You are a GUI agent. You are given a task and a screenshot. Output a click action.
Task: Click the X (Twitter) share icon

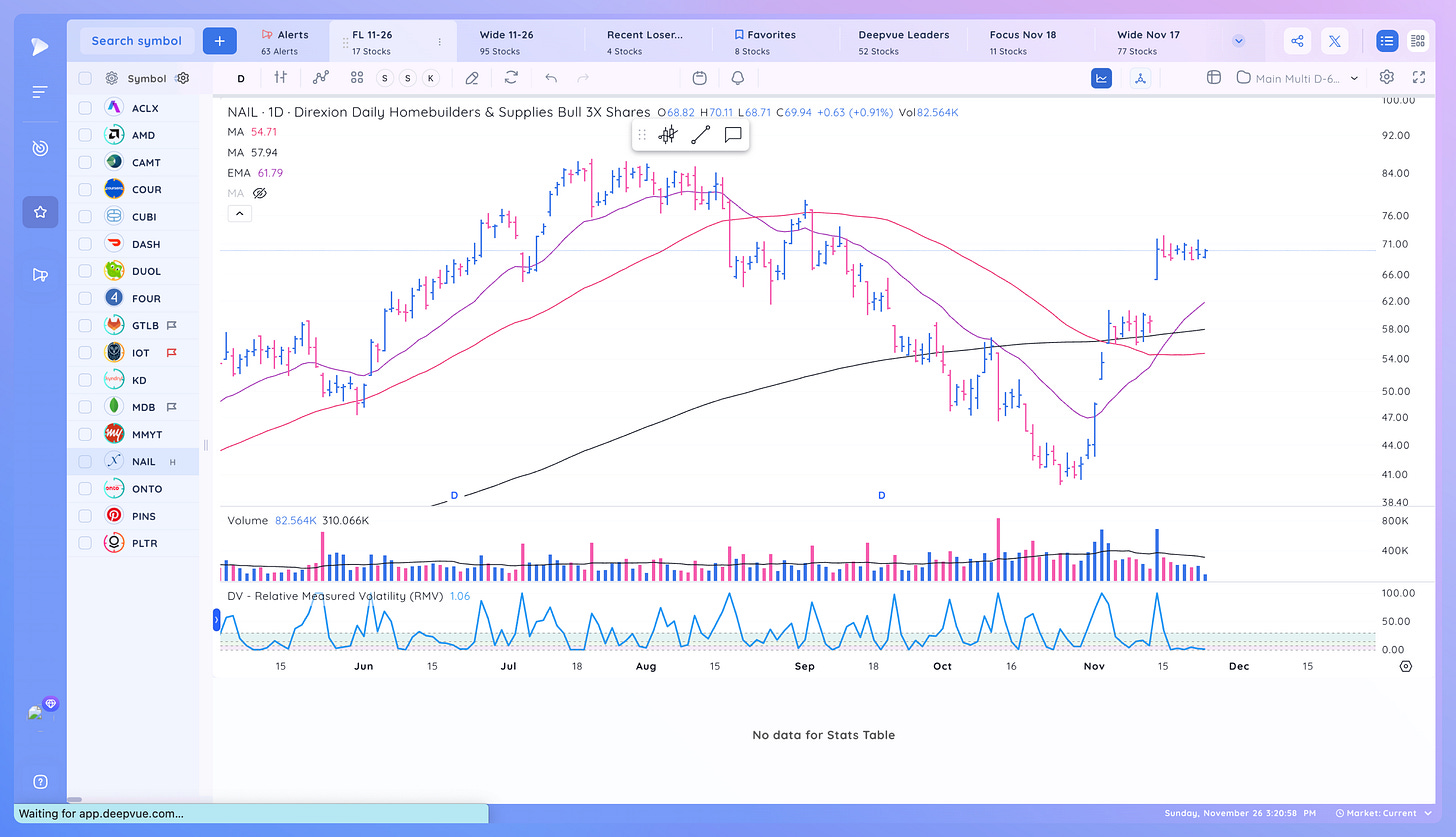pos(1335,41)
